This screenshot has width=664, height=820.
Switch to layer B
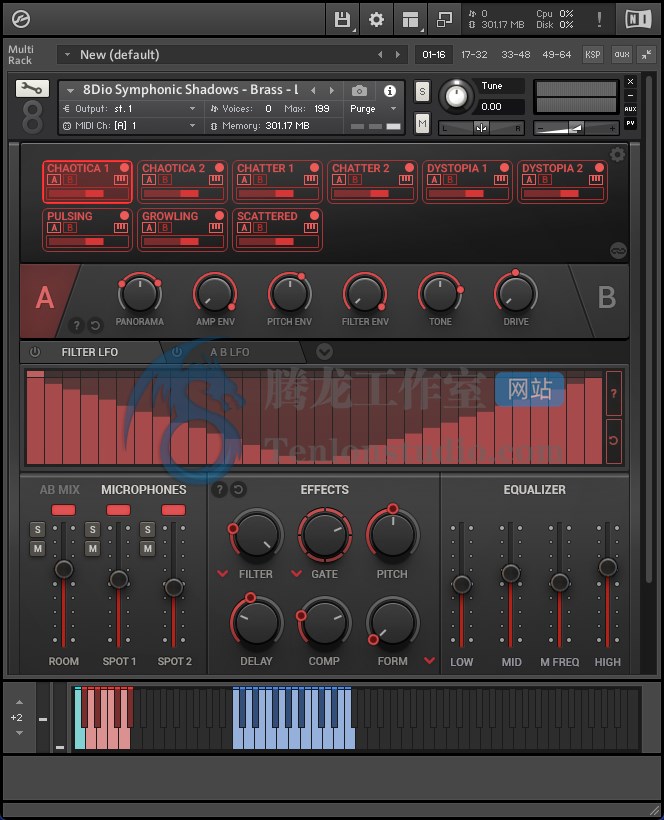click(x=606, y=297)
